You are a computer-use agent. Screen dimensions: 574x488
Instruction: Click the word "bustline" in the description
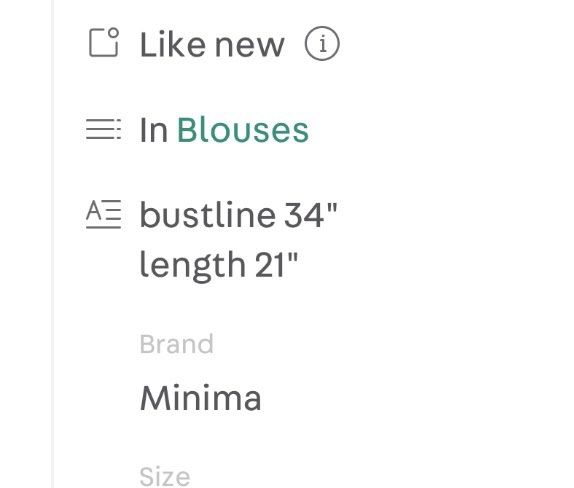pos(208,215)
